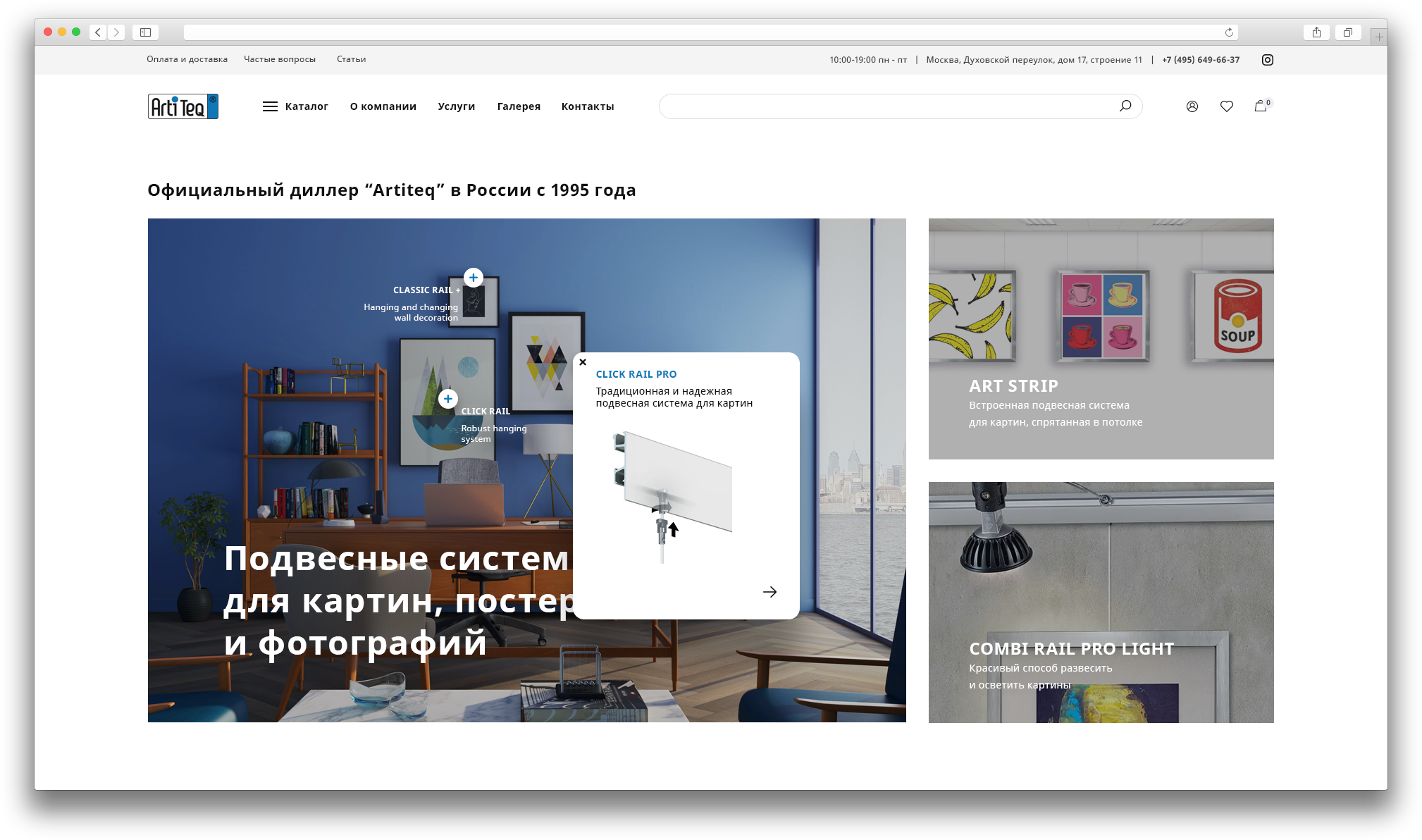
Task: Open the Статьи link
Action: [352, 59]
